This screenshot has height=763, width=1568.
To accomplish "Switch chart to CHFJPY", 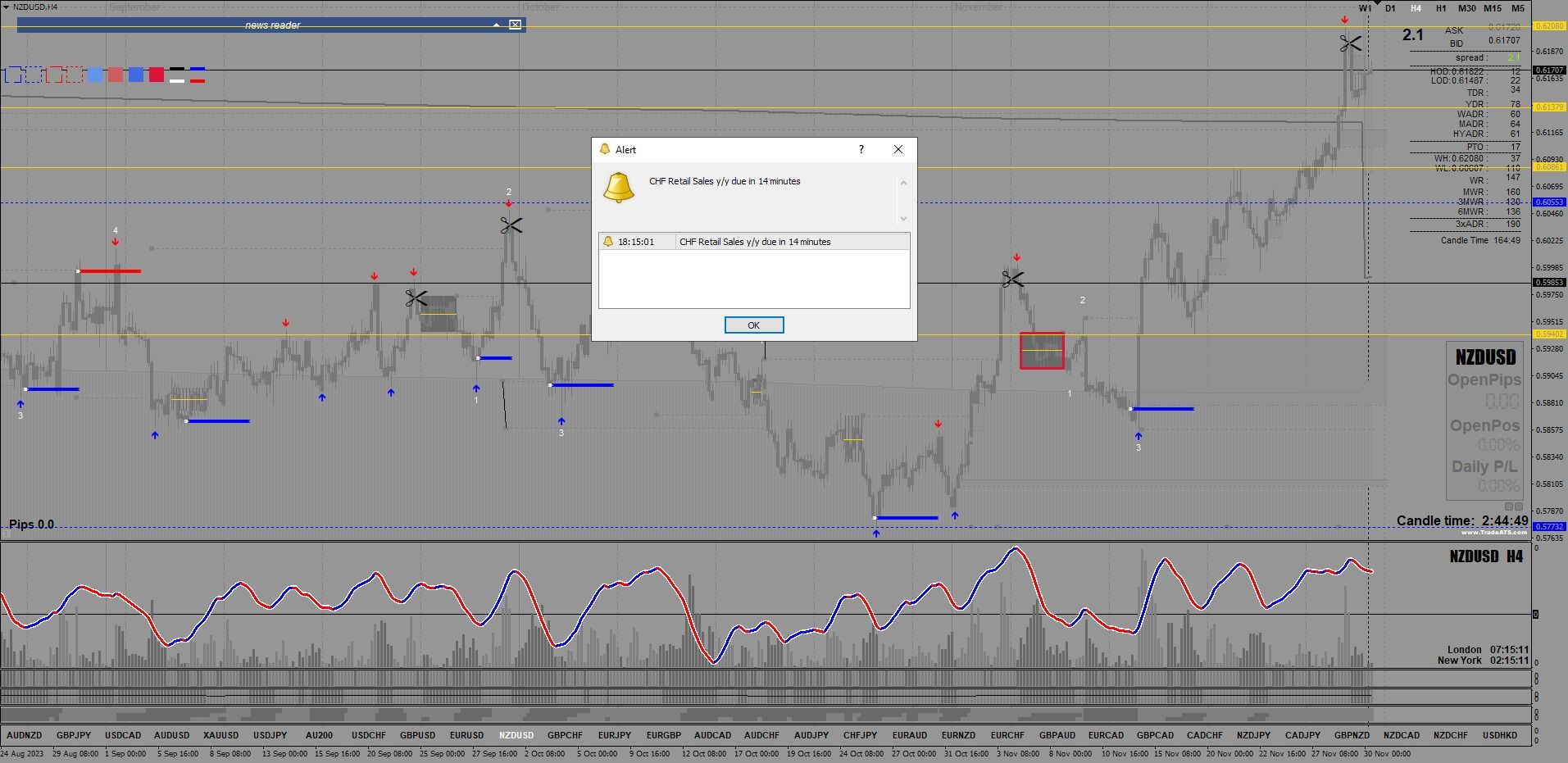I will (861, 735).
